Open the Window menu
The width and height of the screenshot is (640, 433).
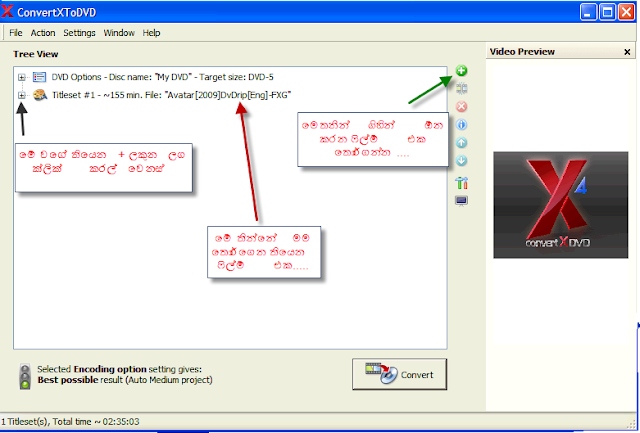[119, 33]
